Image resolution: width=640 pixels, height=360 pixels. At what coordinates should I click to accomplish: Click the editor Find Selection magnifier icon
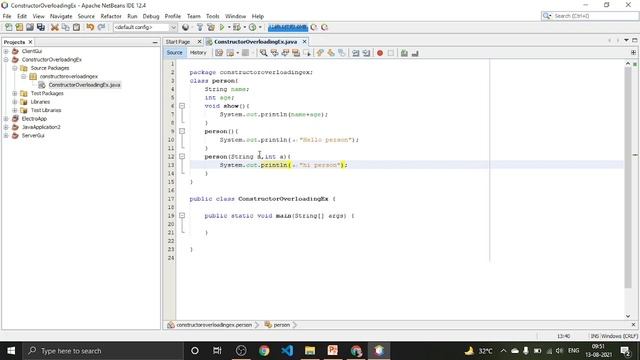point(264,53)
